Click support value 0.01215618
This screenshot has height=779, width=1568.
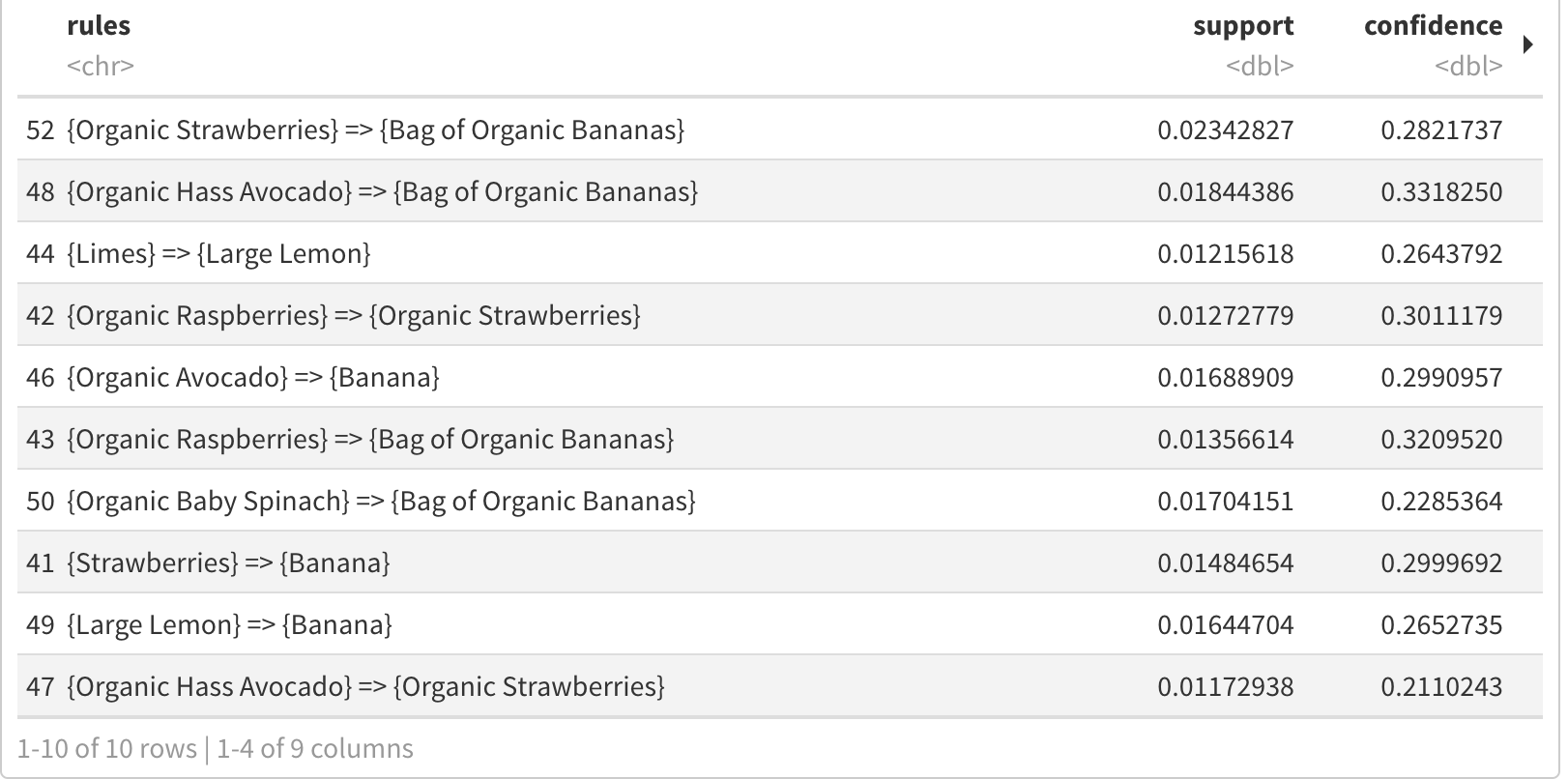1225,254
